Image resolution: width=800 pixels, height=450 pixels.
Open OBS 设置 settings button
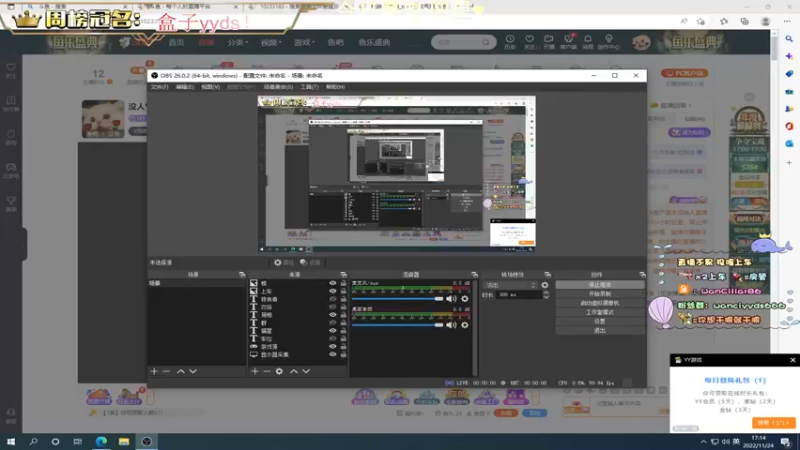599,321
